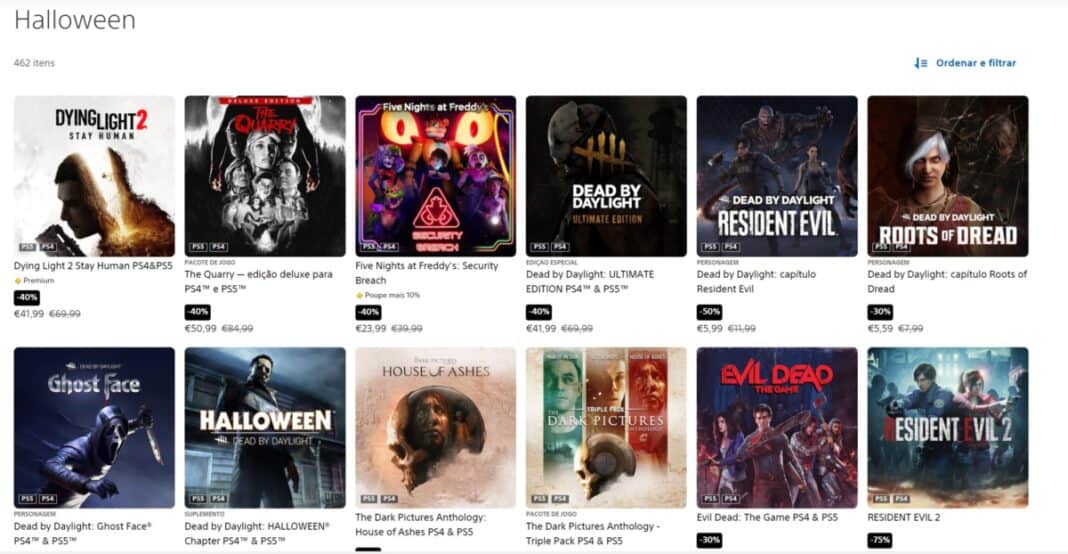1068x554 pixels.
Task: Click the Dying Light 2 Stay Human title link
Action: pyautogui.click(x=93, y=266)
